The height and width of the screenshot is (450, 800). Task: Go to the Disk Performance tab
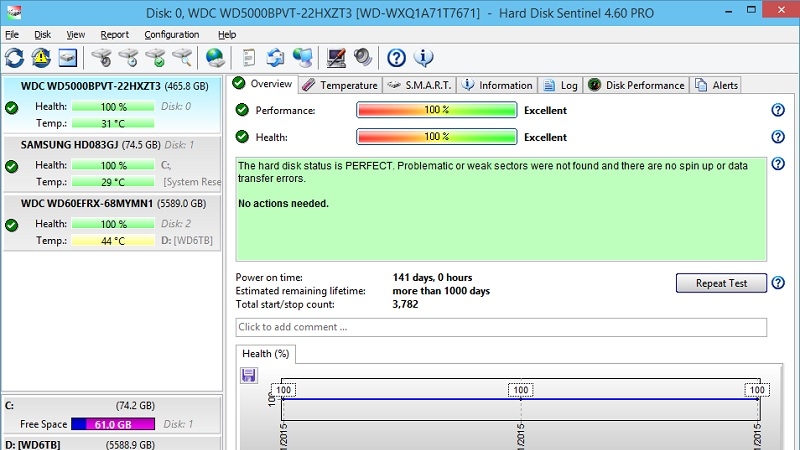click(637, 86)
